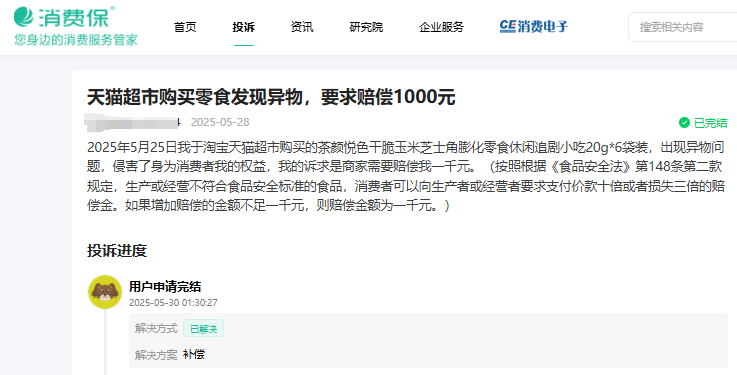This screenshot has width=737, height=375.
Task: Go to the 研究院 tab
Action: pyautogui.click(x=366, y=27)
